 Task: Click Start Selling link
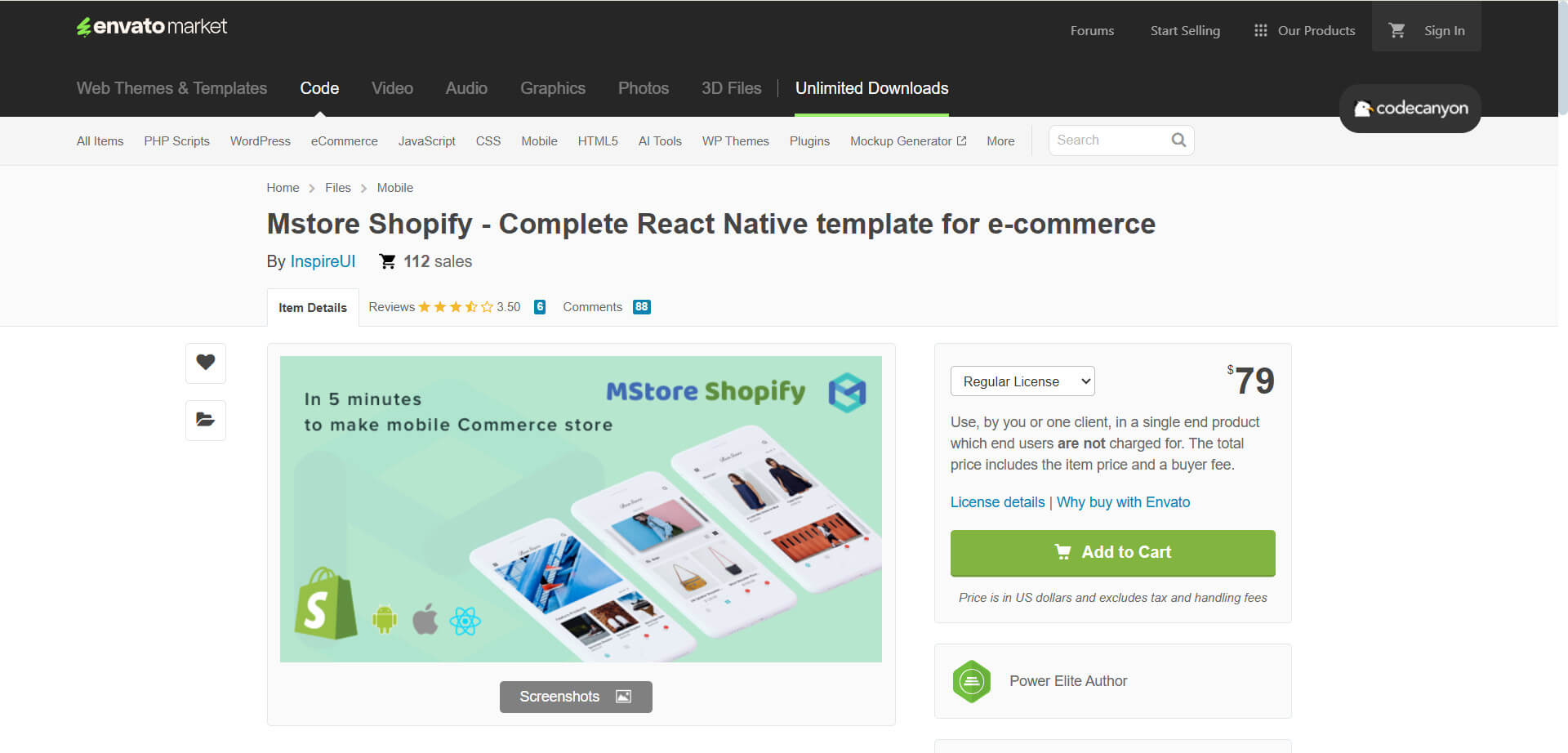pyautogui.click(x=1185, y=30)
